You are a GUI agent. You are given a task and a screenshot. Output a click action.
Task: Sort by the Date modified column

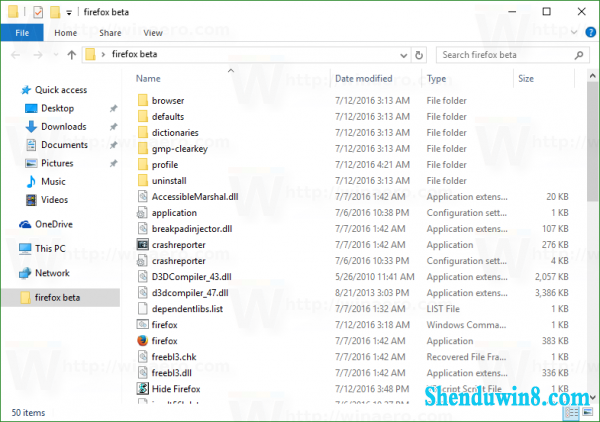(x=364, y=78)
